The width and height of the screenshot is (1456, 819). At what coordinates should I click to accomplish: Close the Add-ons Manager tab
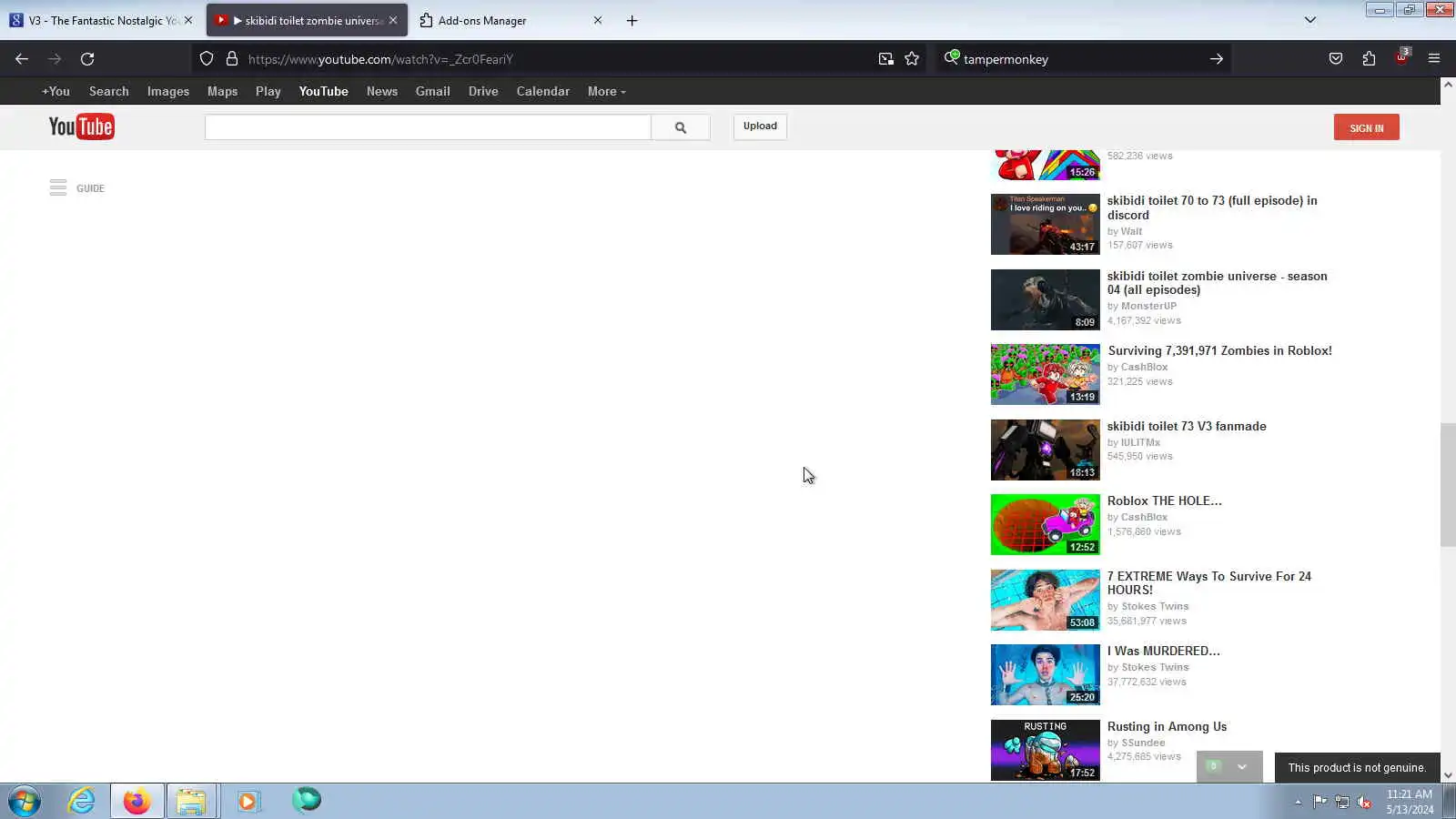598,20
